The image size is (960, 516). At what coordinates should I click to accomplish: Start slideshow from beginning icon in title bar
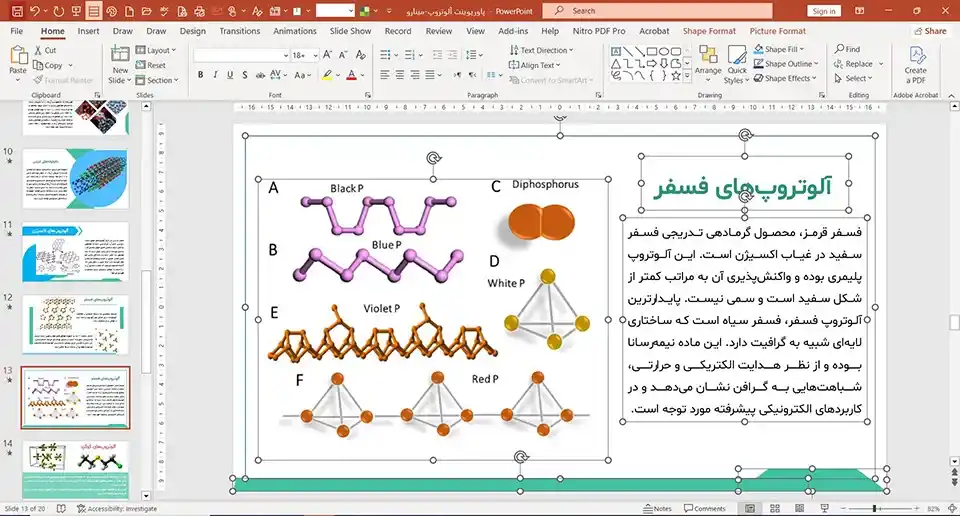[x=76, y=11]
